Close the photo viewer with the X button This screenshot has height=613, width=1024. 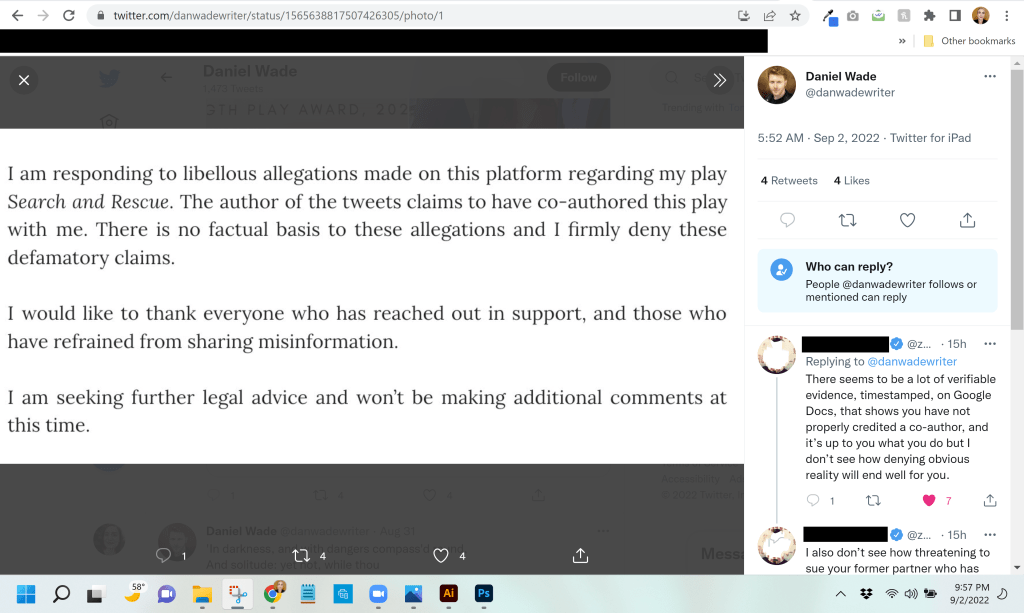point(24,80)
